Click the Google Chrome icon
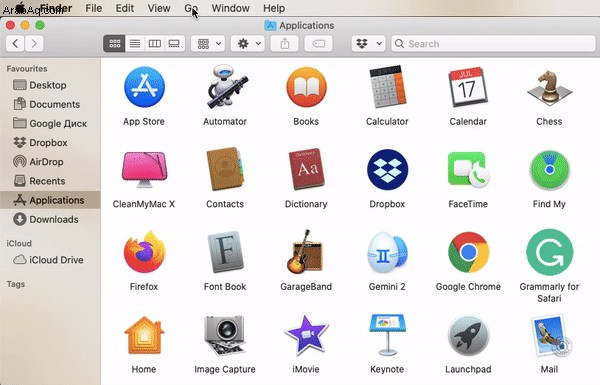 (468, 252)
